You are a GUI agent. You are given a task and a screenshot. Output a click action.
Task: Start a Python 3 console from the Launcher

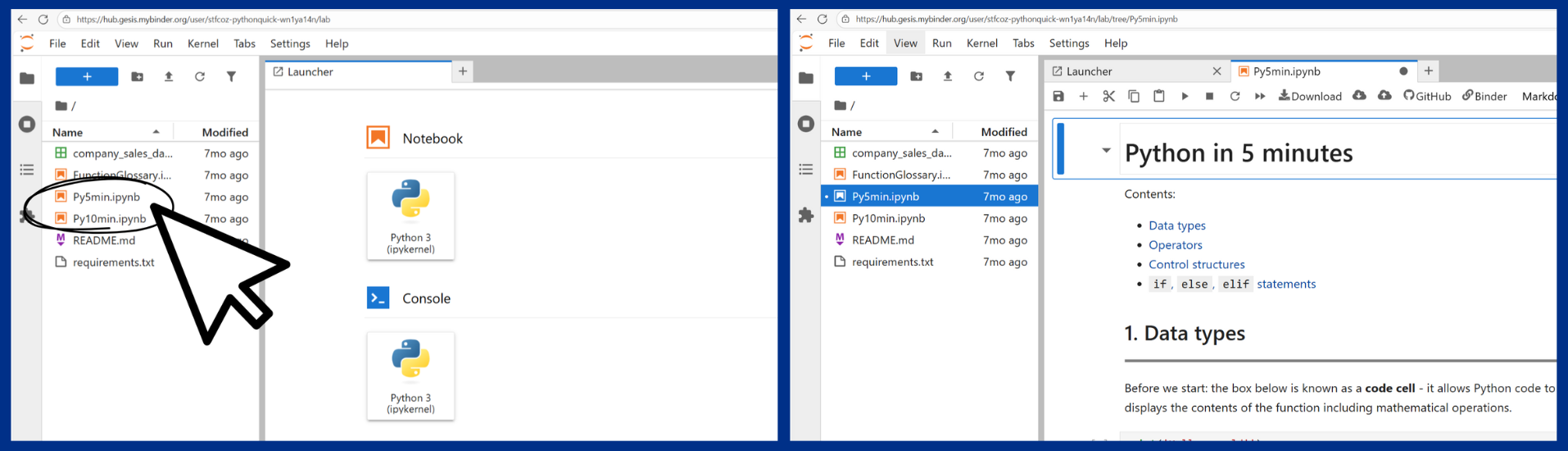[410, 376]
